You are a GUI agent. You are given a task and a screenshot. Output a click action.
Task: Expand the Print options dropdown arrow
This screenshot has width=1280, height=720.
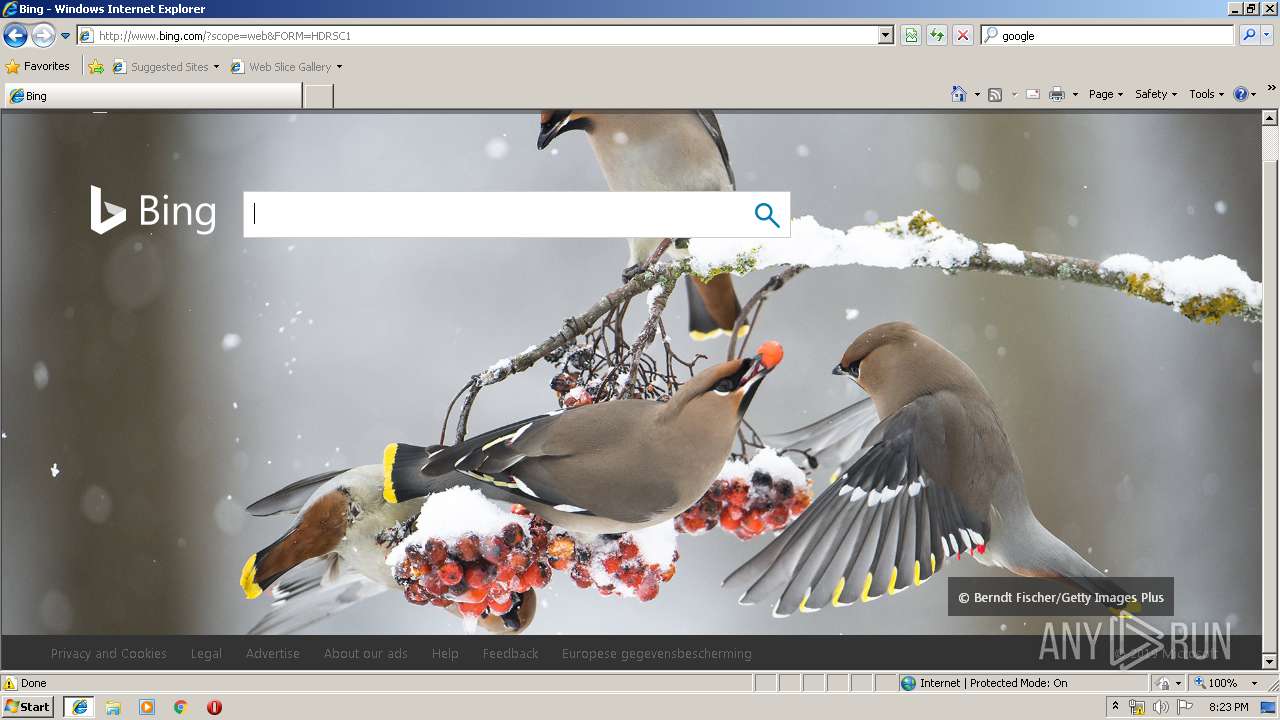[1075, 94]
